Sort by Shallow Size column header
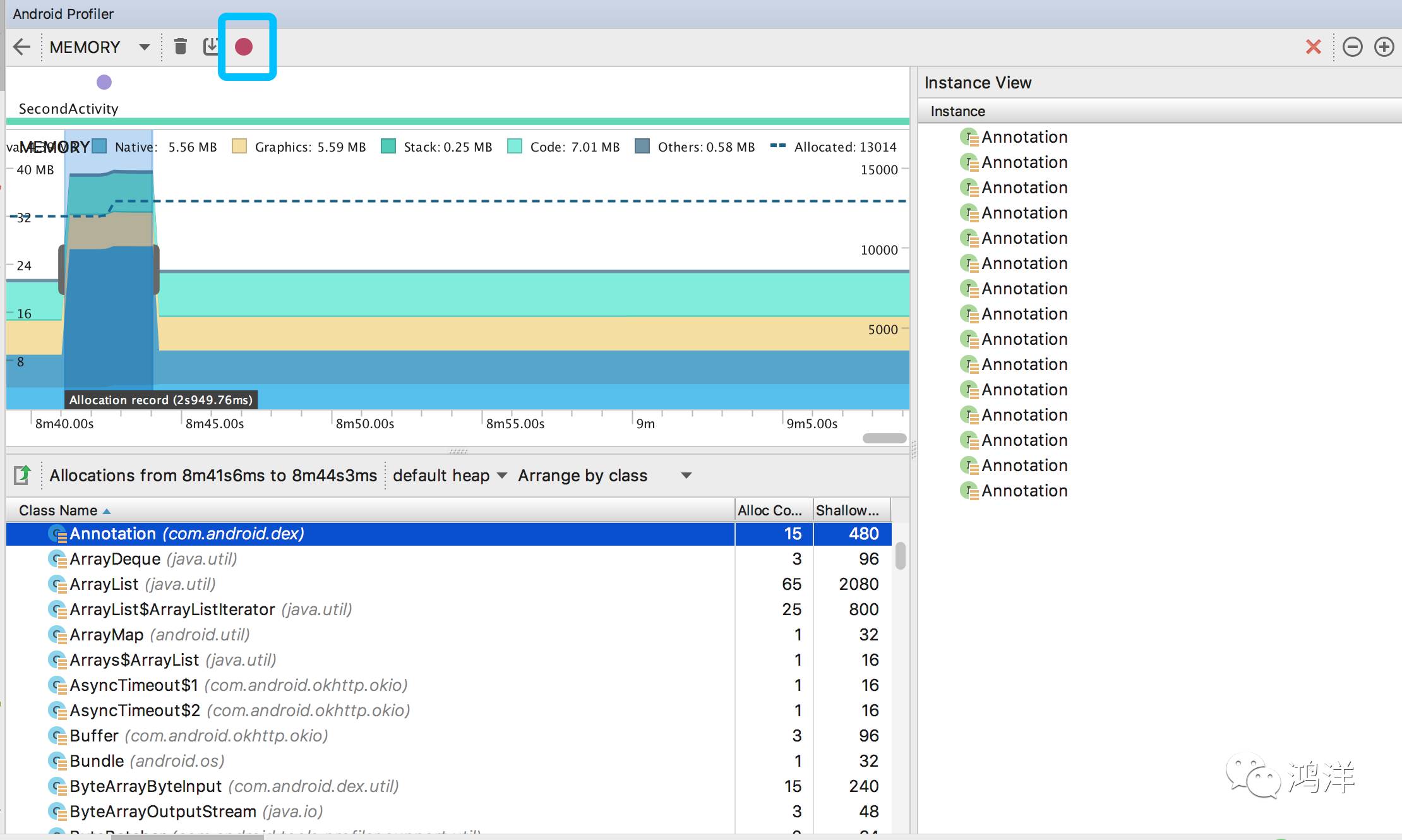The height and width of the screenshot is (840, 1402). (847, 510)
